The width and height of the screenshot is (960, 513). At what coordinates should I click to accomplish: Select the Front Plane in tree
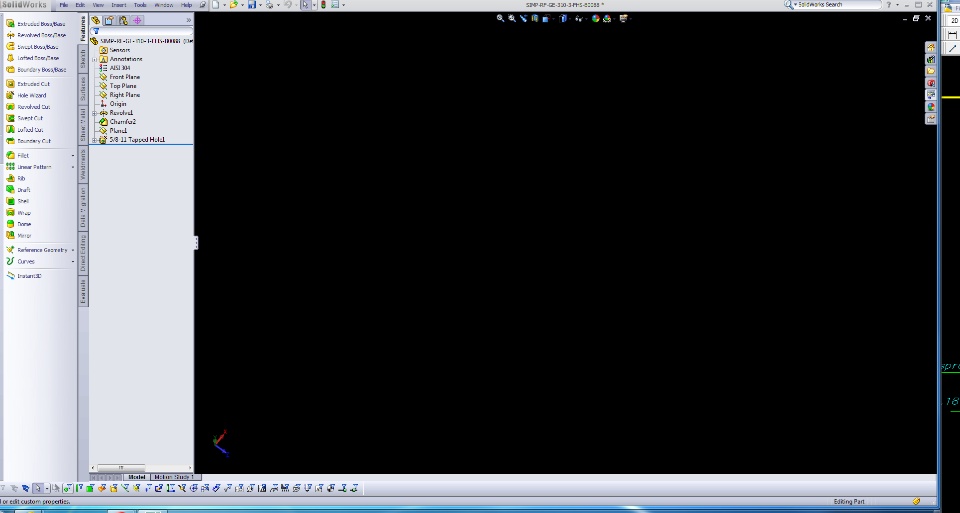coord(120,77)
